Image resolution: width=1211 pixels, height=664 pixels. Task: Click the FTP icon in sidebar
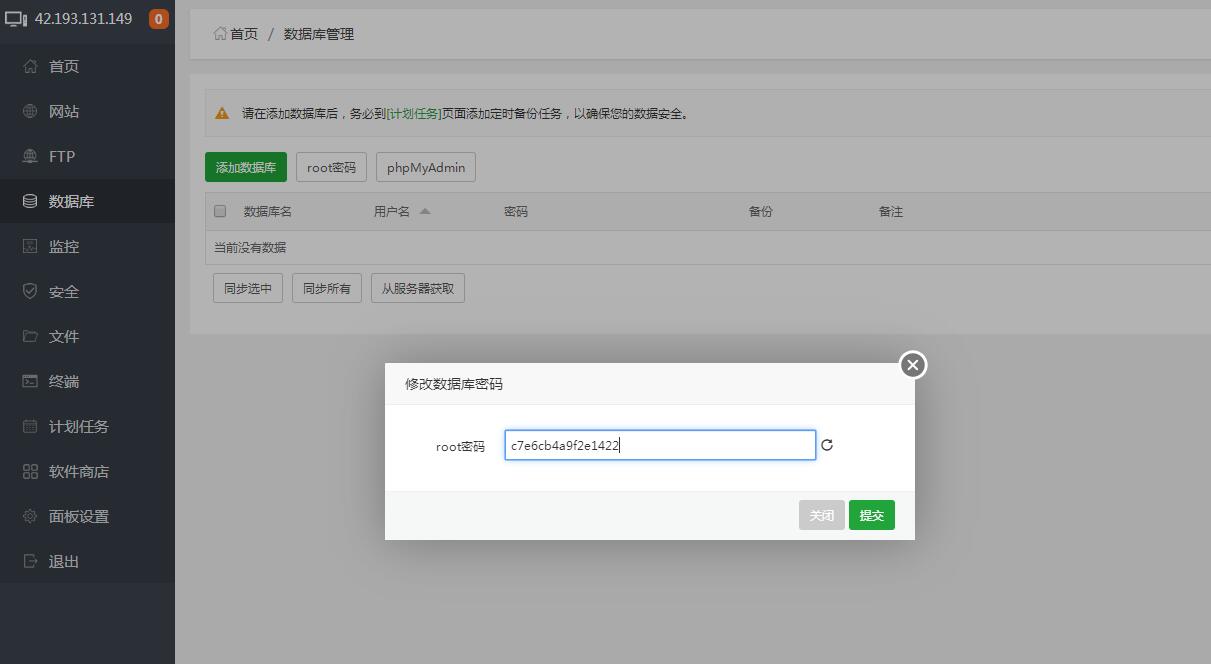(31, 156)
